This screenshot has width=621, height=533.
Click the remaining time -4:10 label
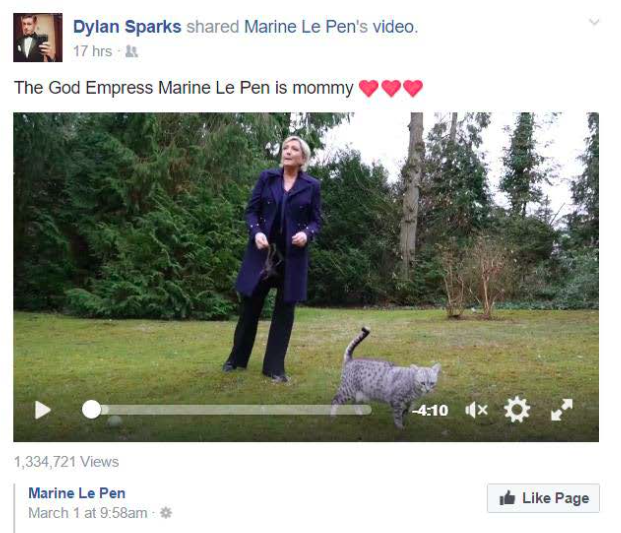430,410
